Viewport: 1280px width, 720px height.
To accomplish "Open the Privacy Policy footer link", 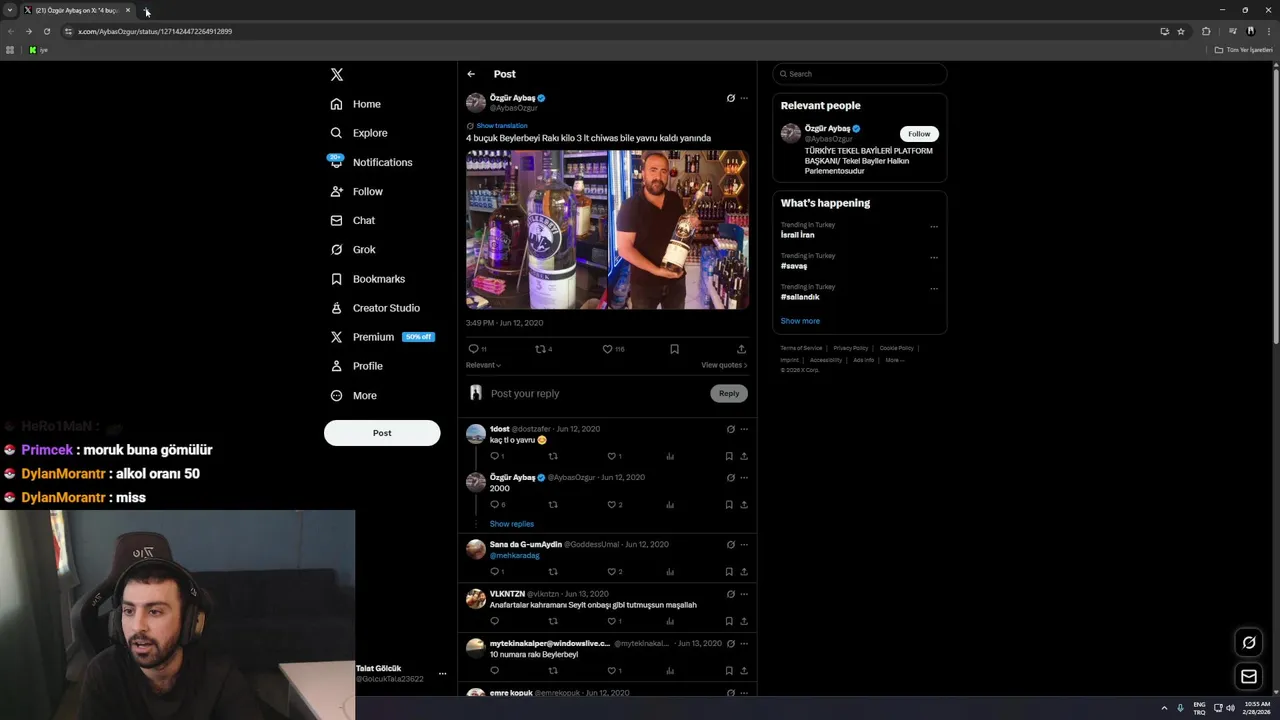I will (x=850, y=348).
